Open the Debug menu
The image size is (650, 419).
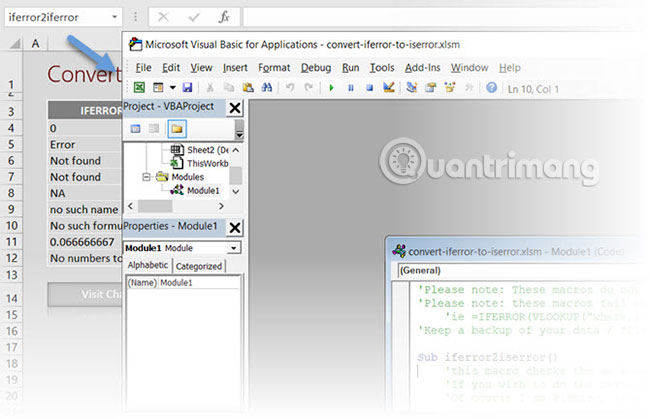(x=316, y=68)
